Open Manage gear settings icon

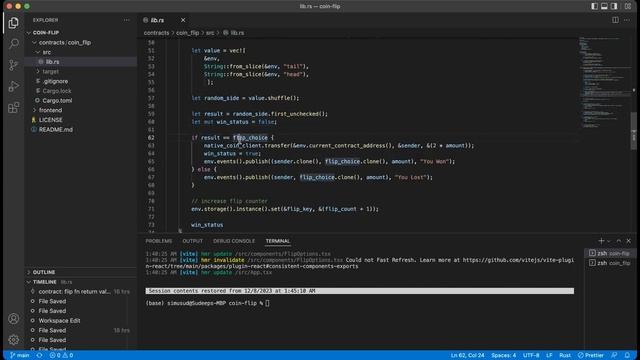(13, 339)
